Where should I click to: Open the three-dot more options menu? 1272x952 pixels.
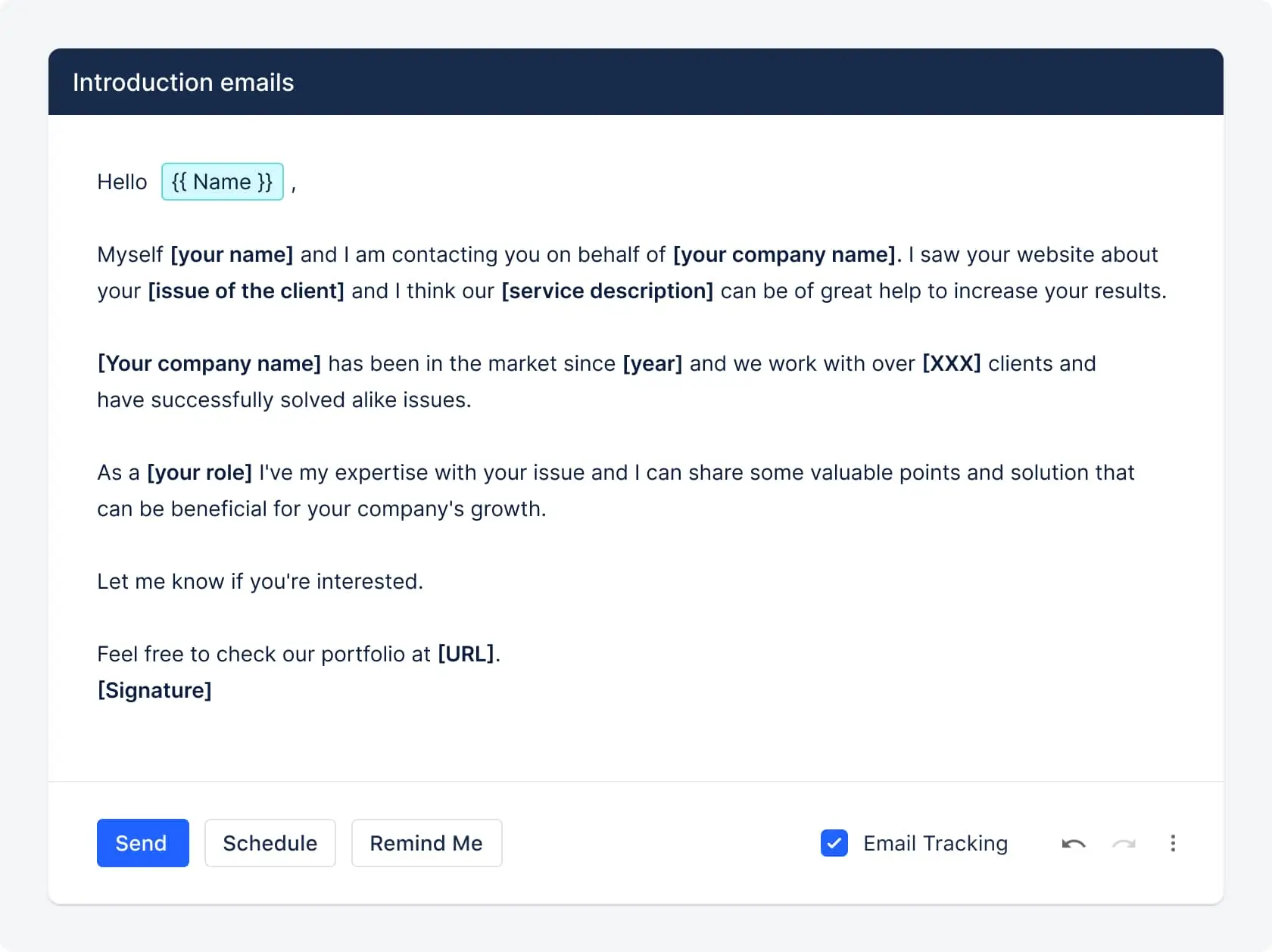(x=1173, y=844)
